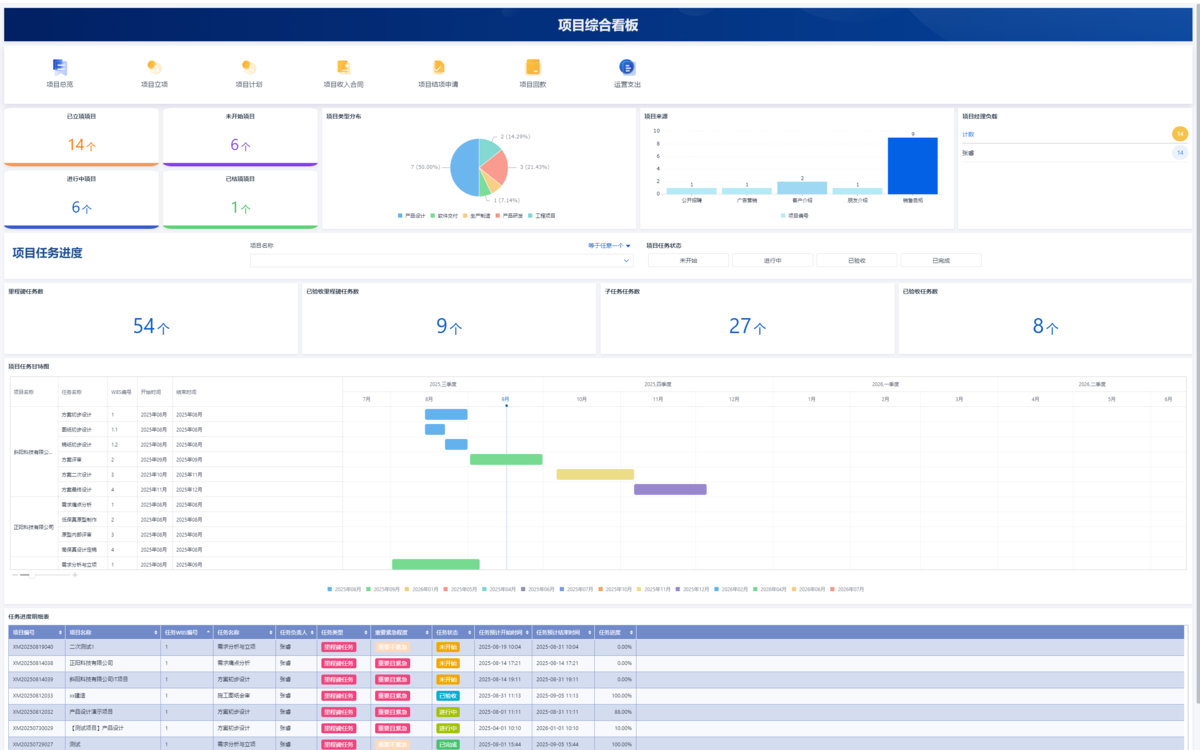1200x750 pixels.
Task: Open the 未开始项目 6个 card
Action: pyautogui.click(x=240, y=137)
